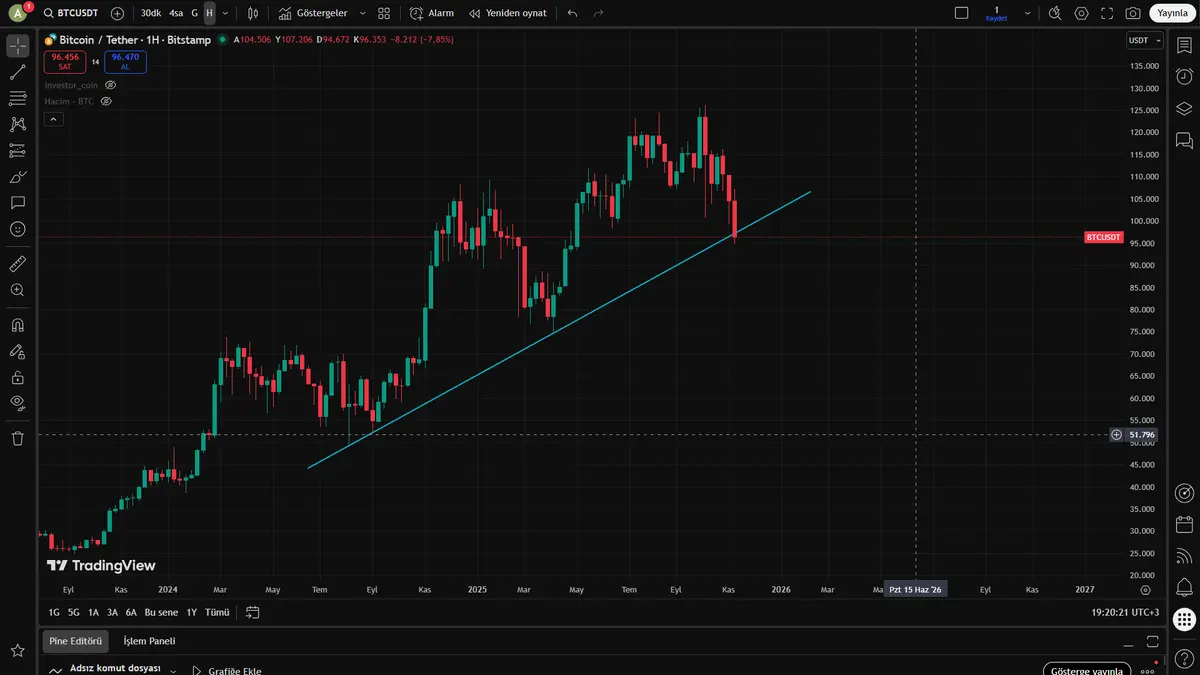This screenshot has width=1200, height=675.
Task: Set date range to 3A
Action: click(112, 612)
